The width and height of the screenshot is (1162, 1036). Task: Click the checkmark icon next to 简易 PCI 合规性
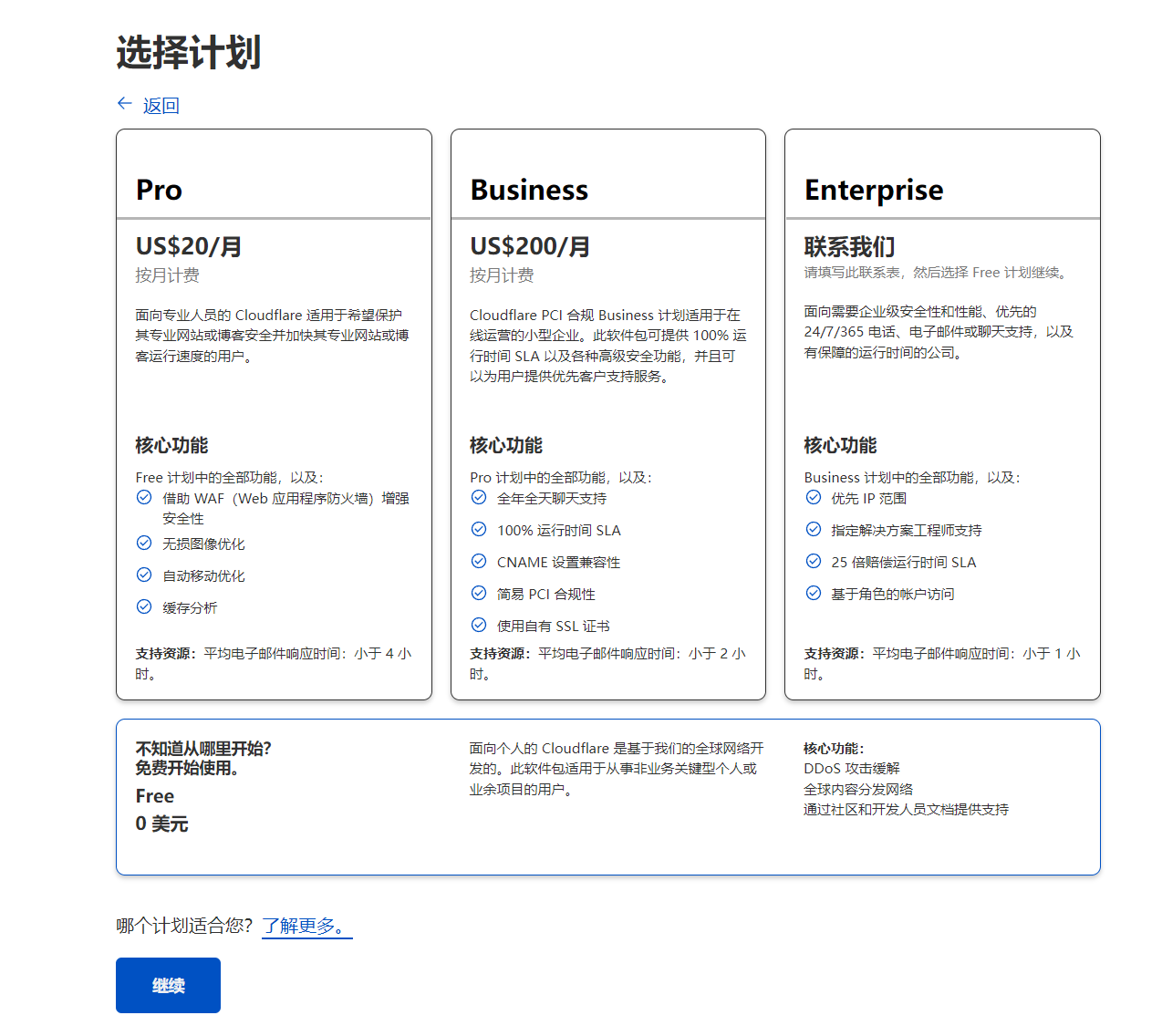coord(479,593)
